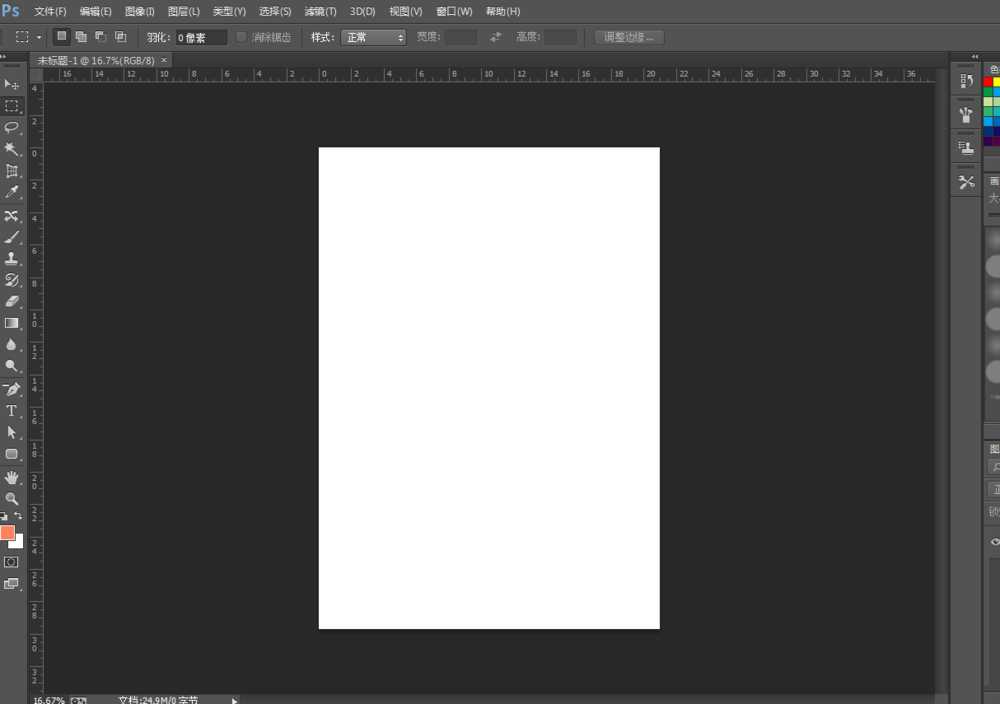The height and width of the screenshot is (704, 1000).
Task: Click the salmon foreground color swatch
Action: tap(7, 533)
